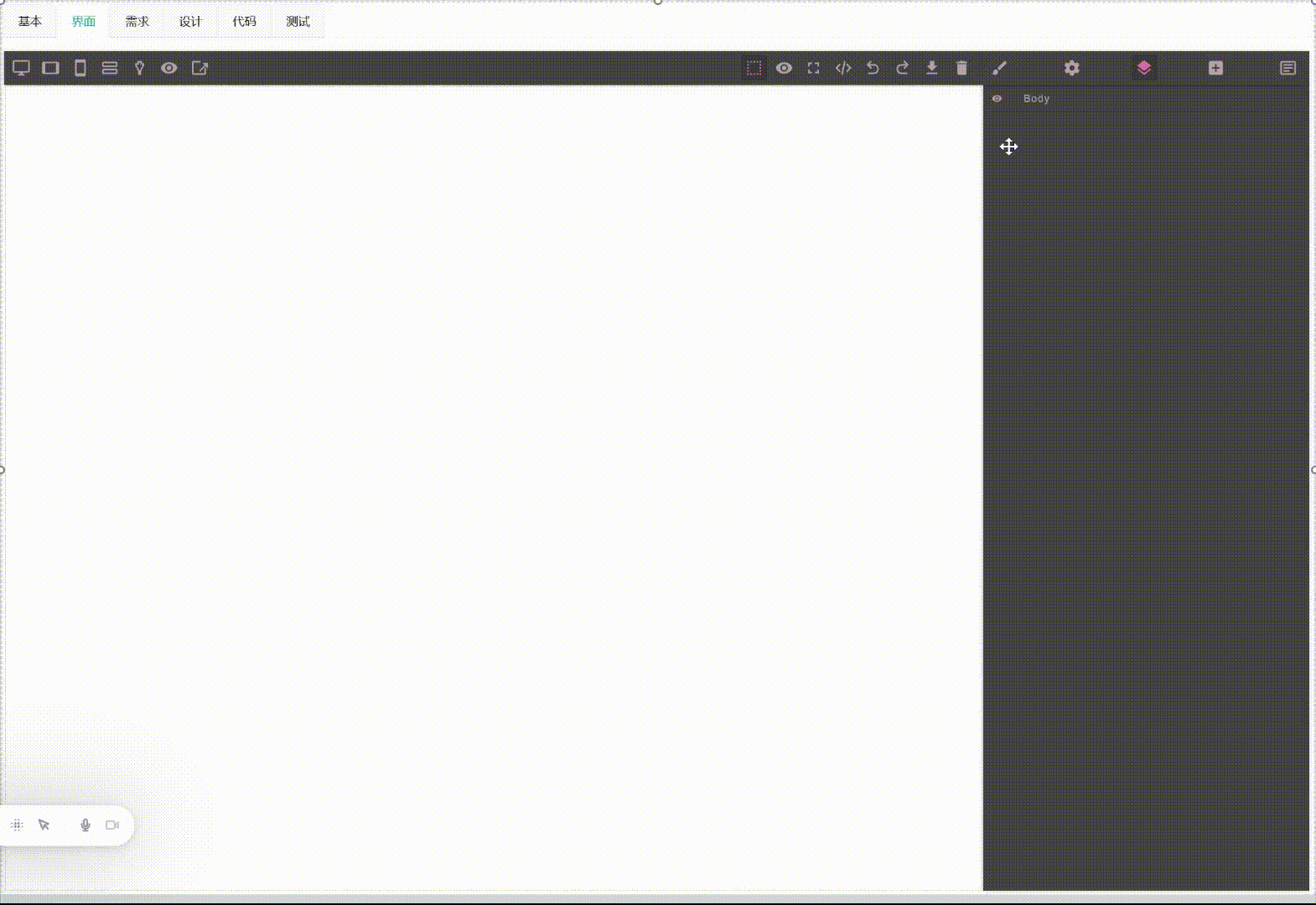Click the eye icon in left toolbar group
1316x905 pixels.
169,68
